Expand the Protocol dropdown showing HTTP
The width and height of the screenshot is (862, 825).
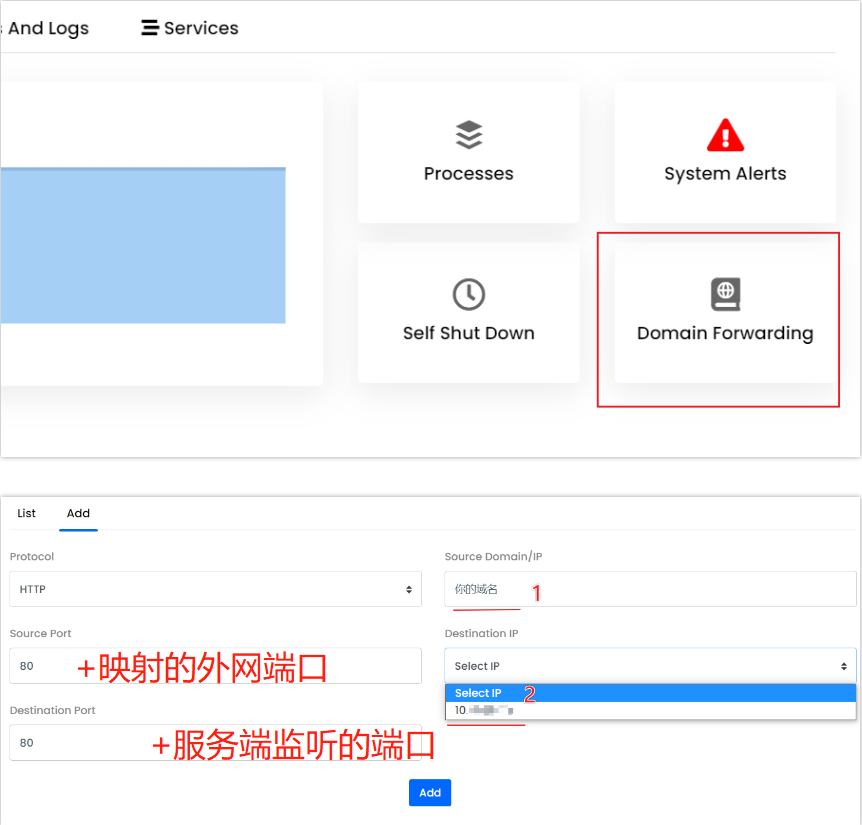215,590
